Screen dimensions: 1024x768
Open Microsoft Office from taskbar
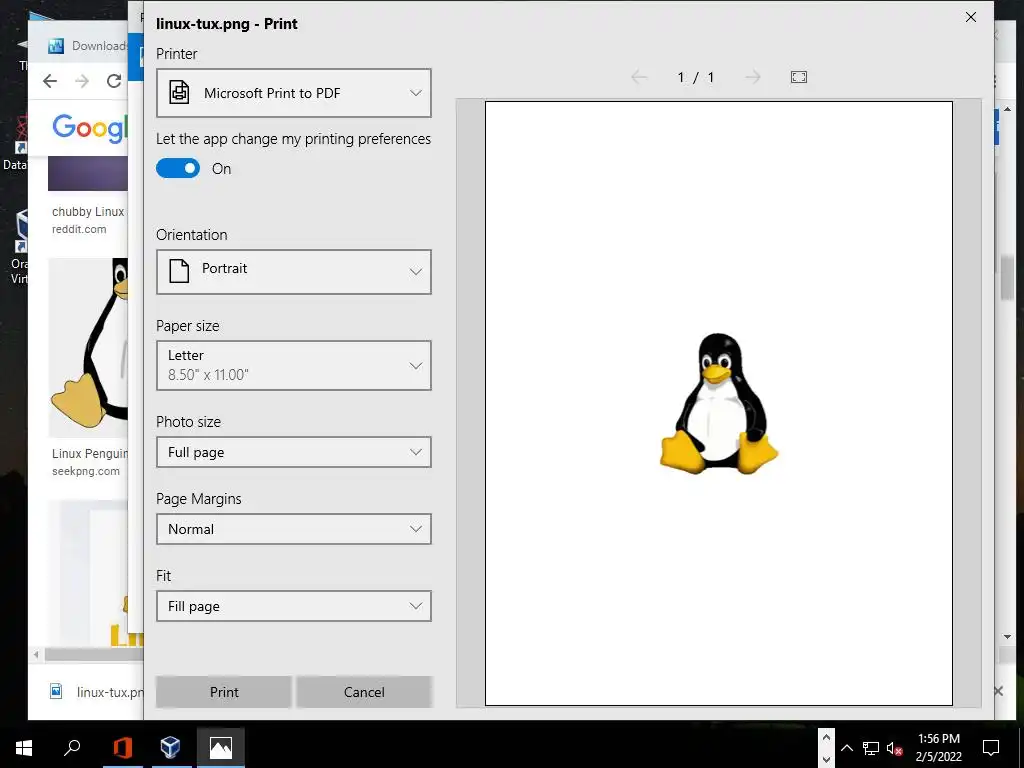(123, 747)
